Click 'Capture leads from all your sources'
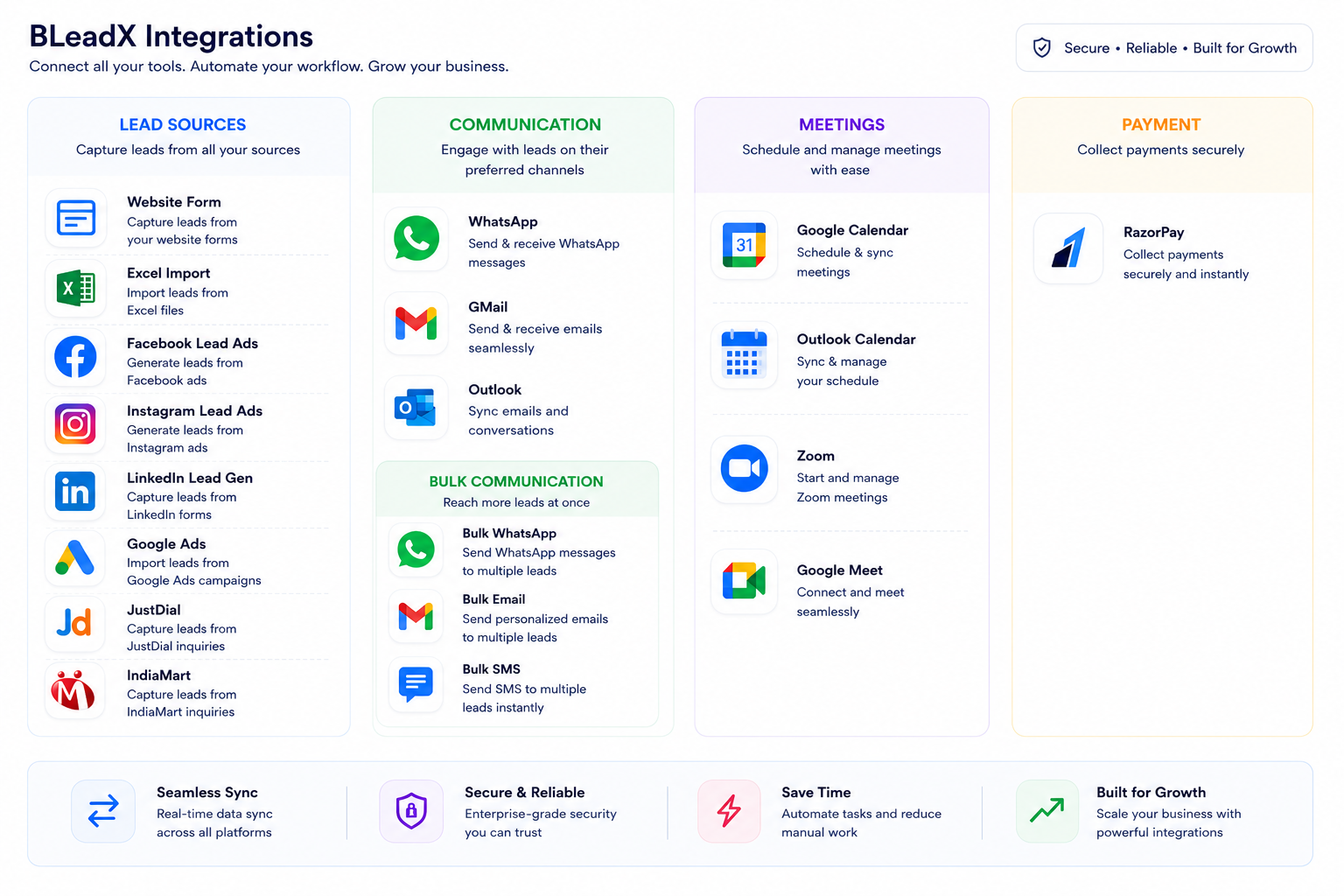 [188, 150]
